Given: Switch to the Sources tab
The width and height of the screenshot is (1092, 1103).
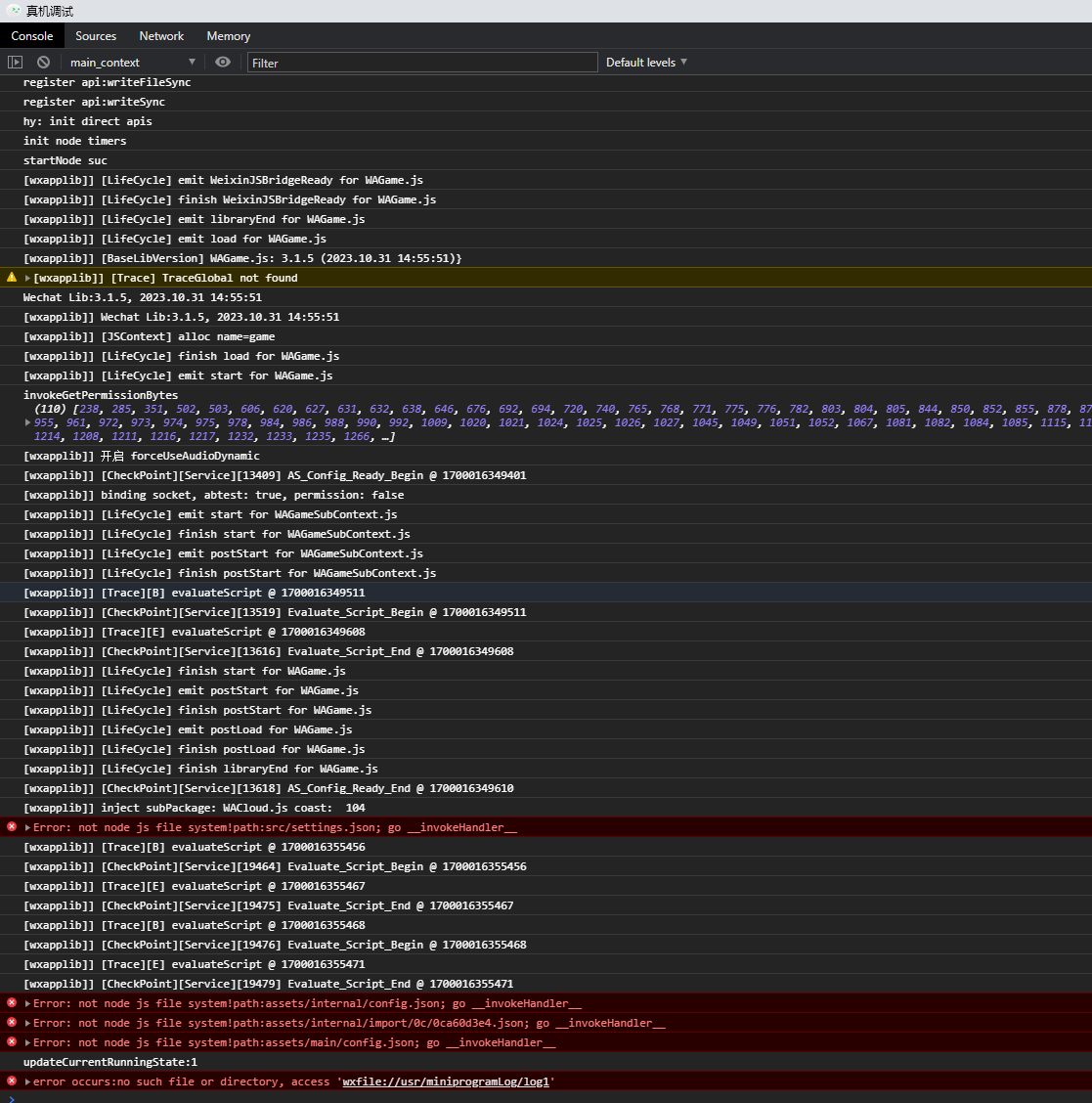Looking at the screenshot, I should (96, 36).
